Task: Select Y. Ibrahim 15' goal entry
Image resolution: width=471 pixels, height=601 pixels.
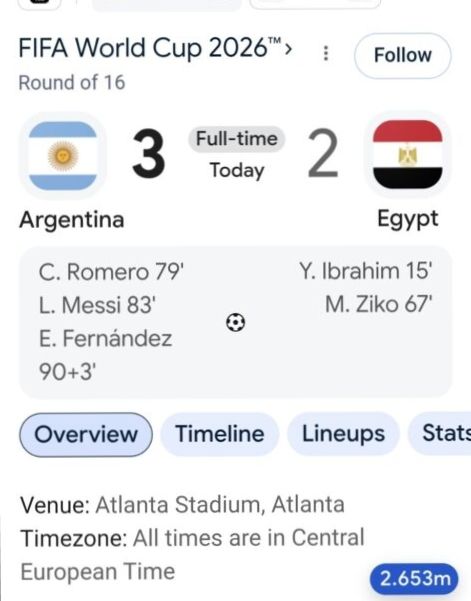Action: click(x=366, y=271)
